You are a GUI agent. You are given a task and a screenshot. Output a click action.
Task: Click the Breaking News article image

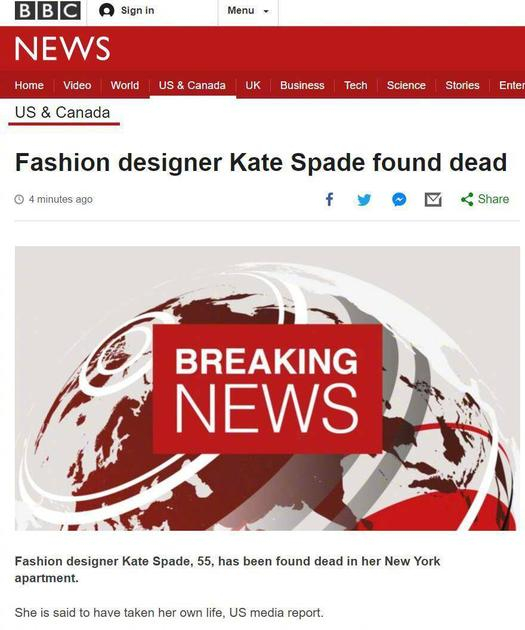(x=267, y=388)
